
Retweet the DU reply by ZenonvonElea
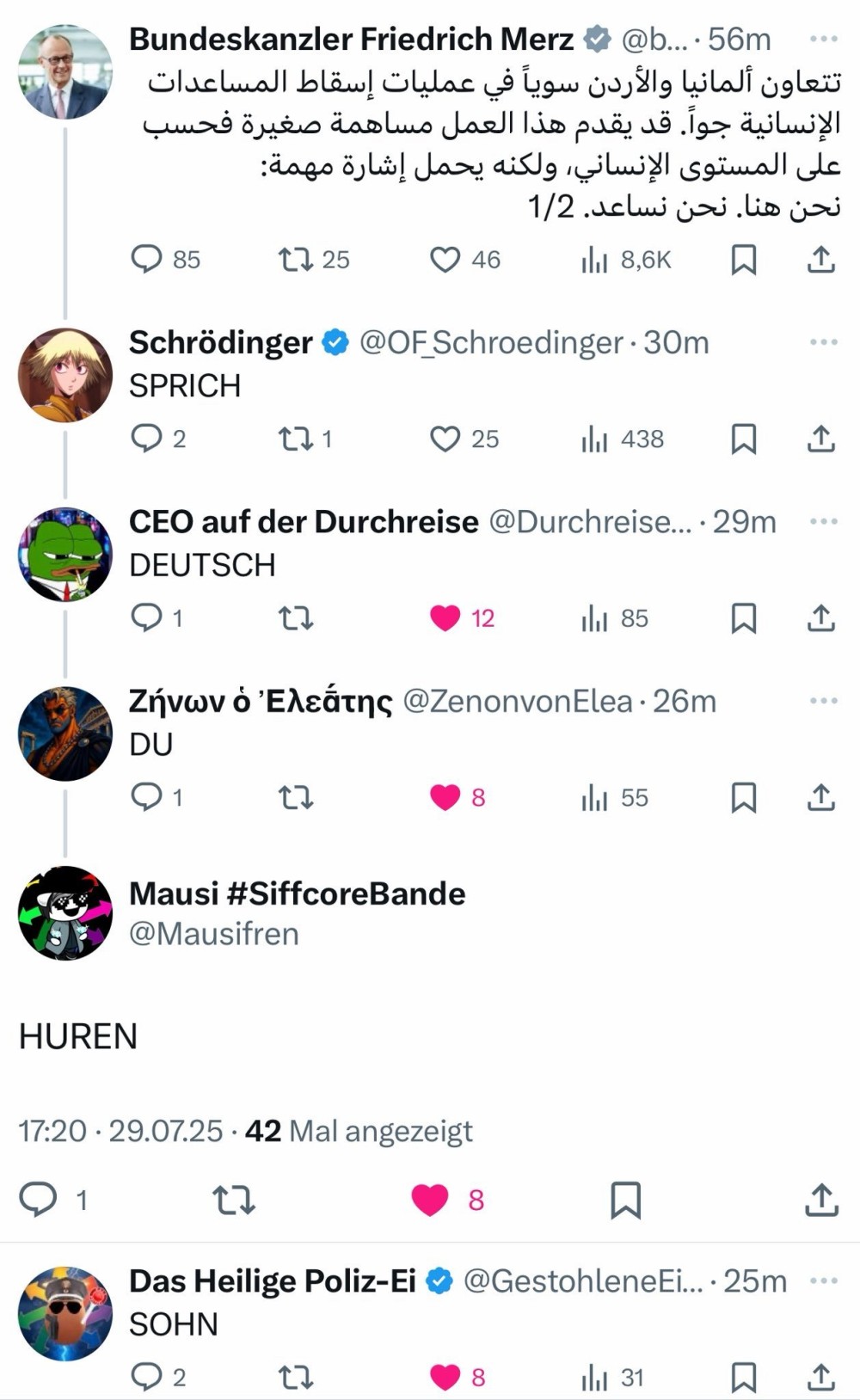tap(296, 797)
